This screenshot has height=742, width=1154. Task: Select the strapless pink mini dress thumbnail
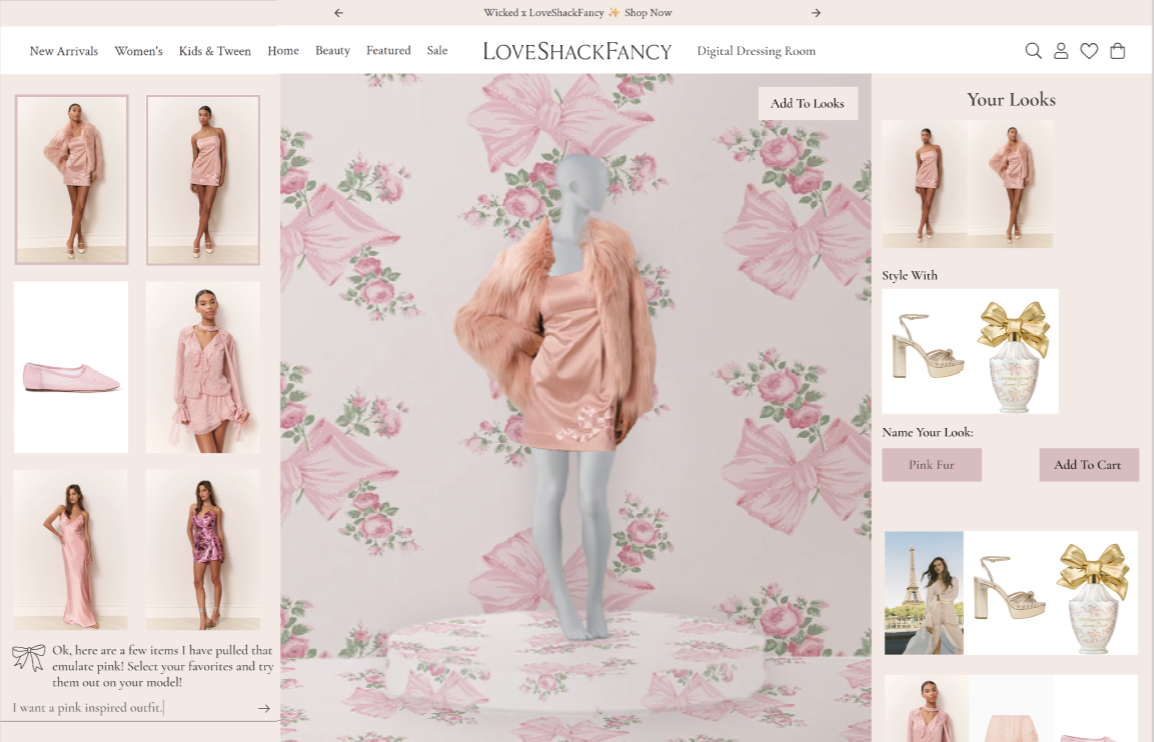click(203, 180)
